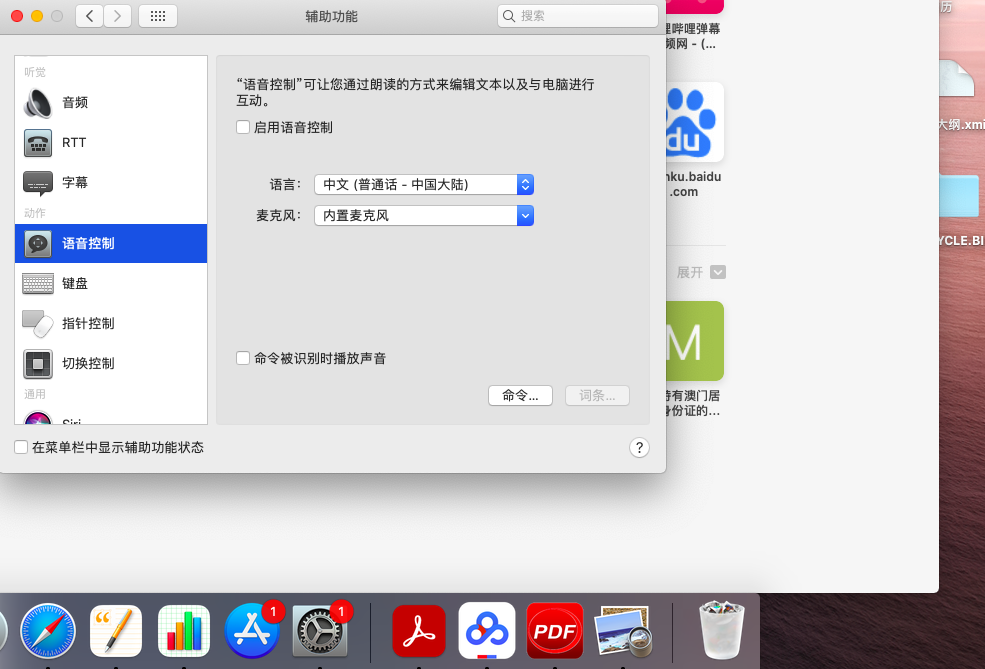Check 在菜单栏中显示辅助功能状态 option
The width and height of the screenshot is (985, 669).
(21, 447)
